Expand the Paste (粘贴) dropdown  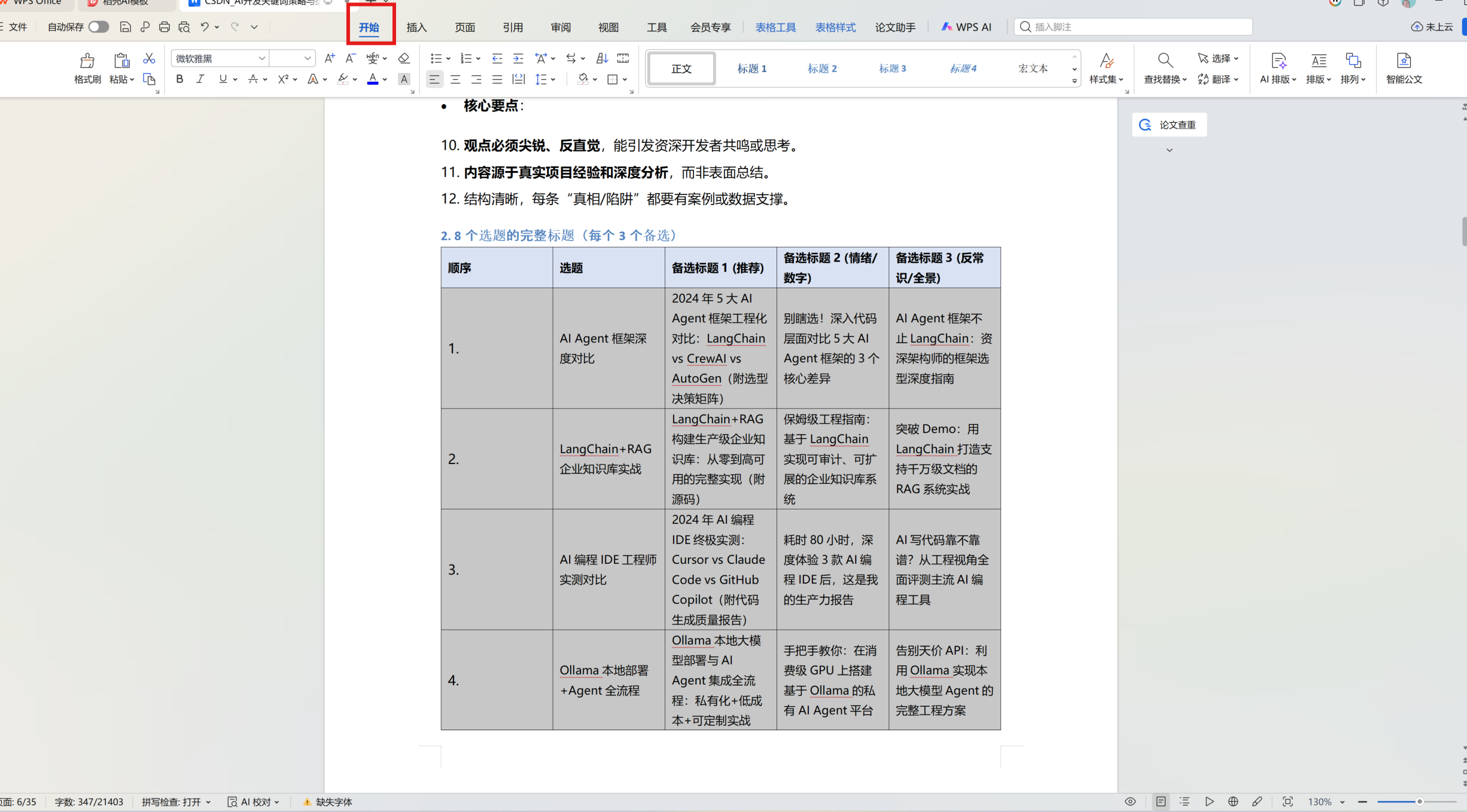click(122, 80)
